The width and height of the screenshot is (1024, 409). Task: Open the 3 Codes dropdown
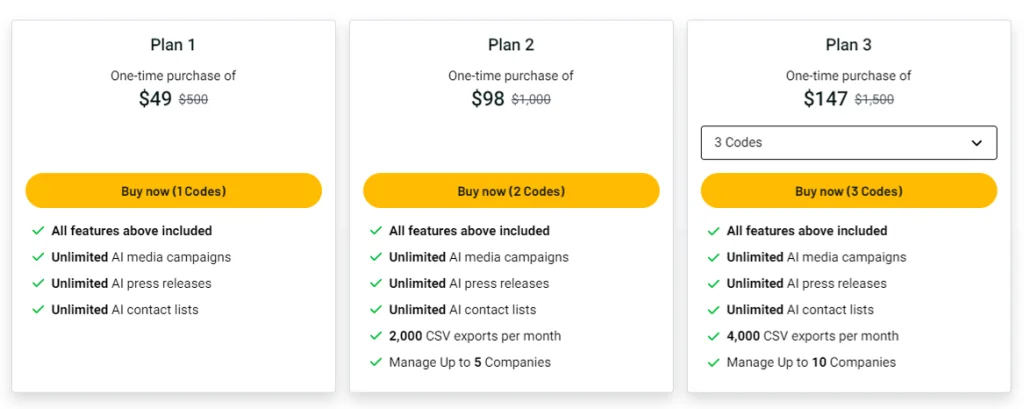pos(848,143)
